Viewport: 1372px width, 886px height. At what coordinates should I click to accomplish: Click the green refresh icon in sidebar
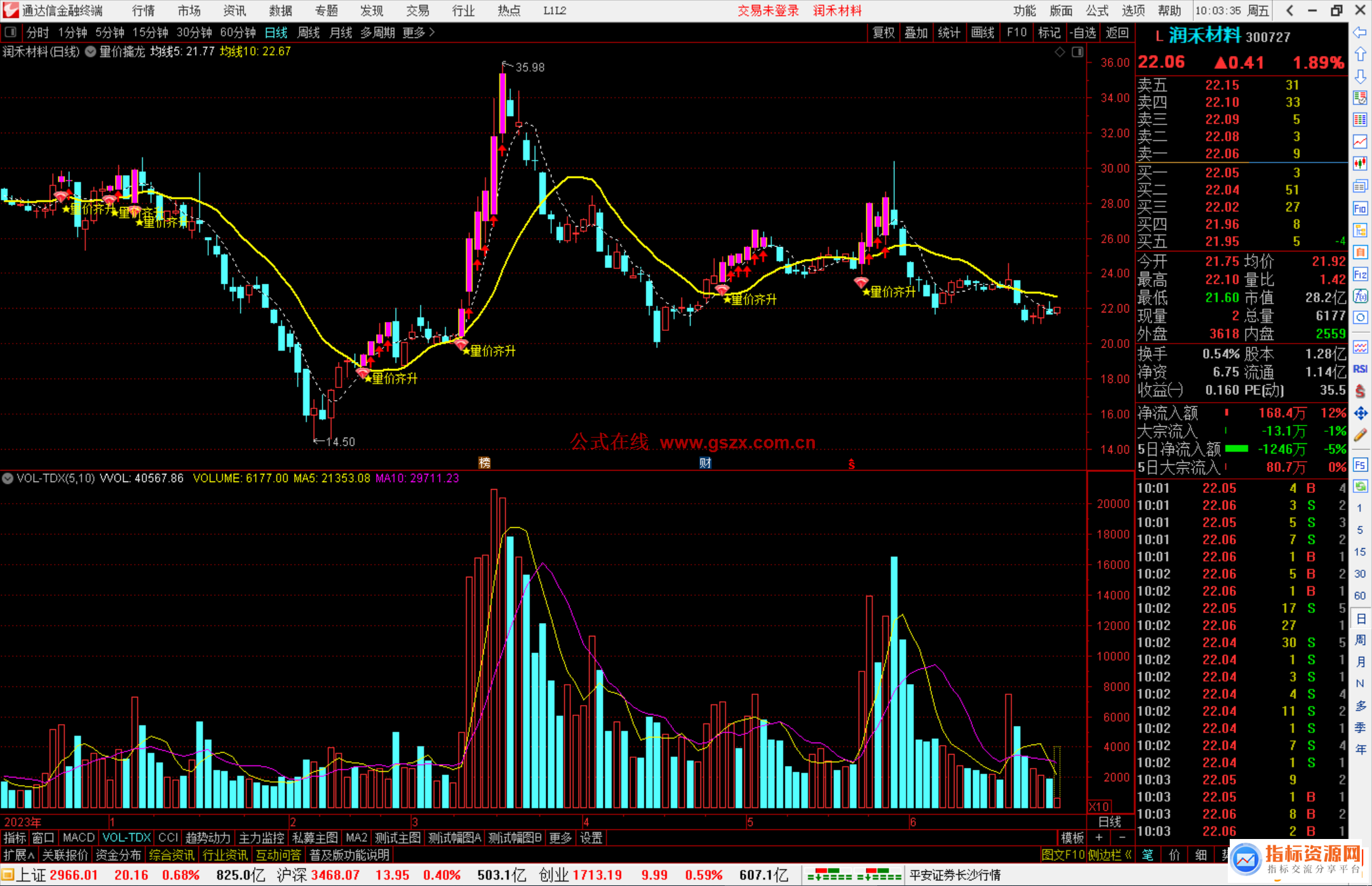(x=1360, y=487)
